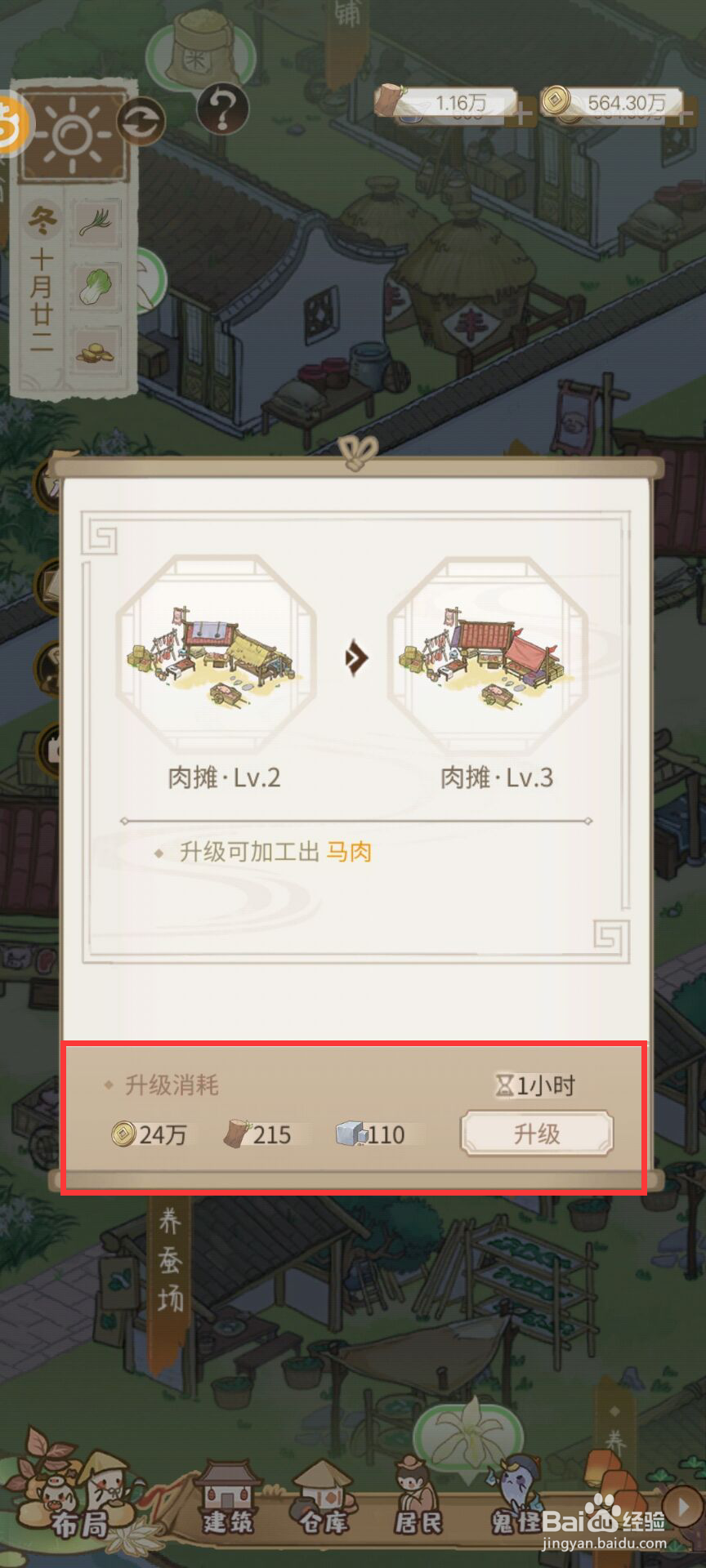Select the cabbage crop icon
This screenshot has height=1568, width=706.
(x=96, y=287)
